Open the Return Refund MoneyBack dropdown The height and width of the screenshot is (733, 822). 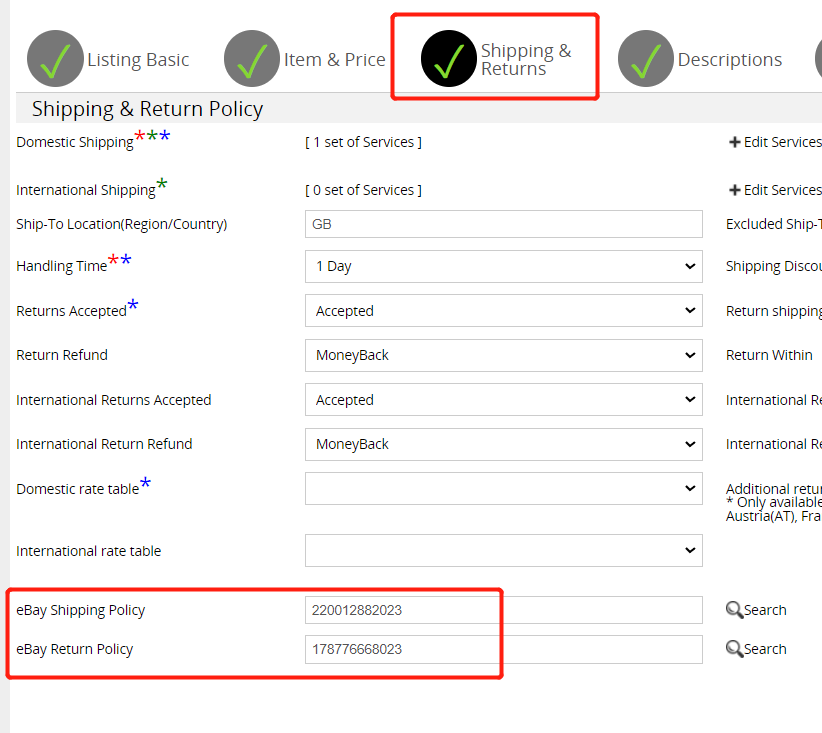point(504,355)
